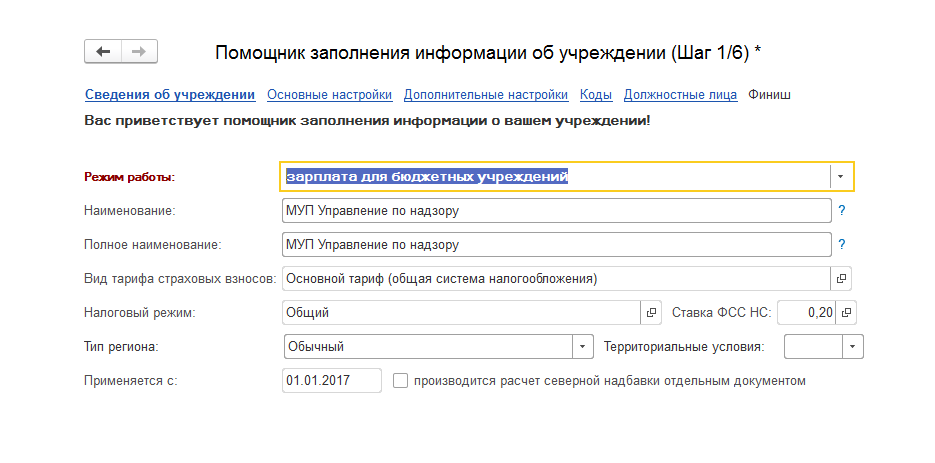Viewport: 935px width, 463px height.
Task: Click the Наименование text field
Action: click(556, 211)
